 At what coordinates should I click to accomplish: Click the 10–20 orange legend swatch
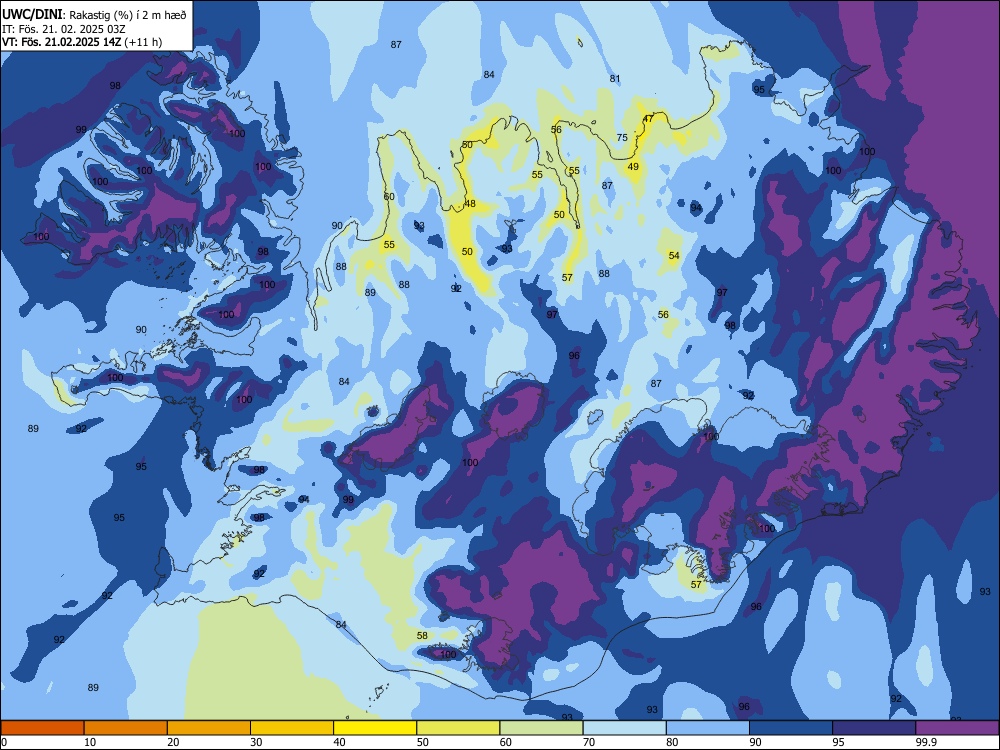(x=126, y=728)
